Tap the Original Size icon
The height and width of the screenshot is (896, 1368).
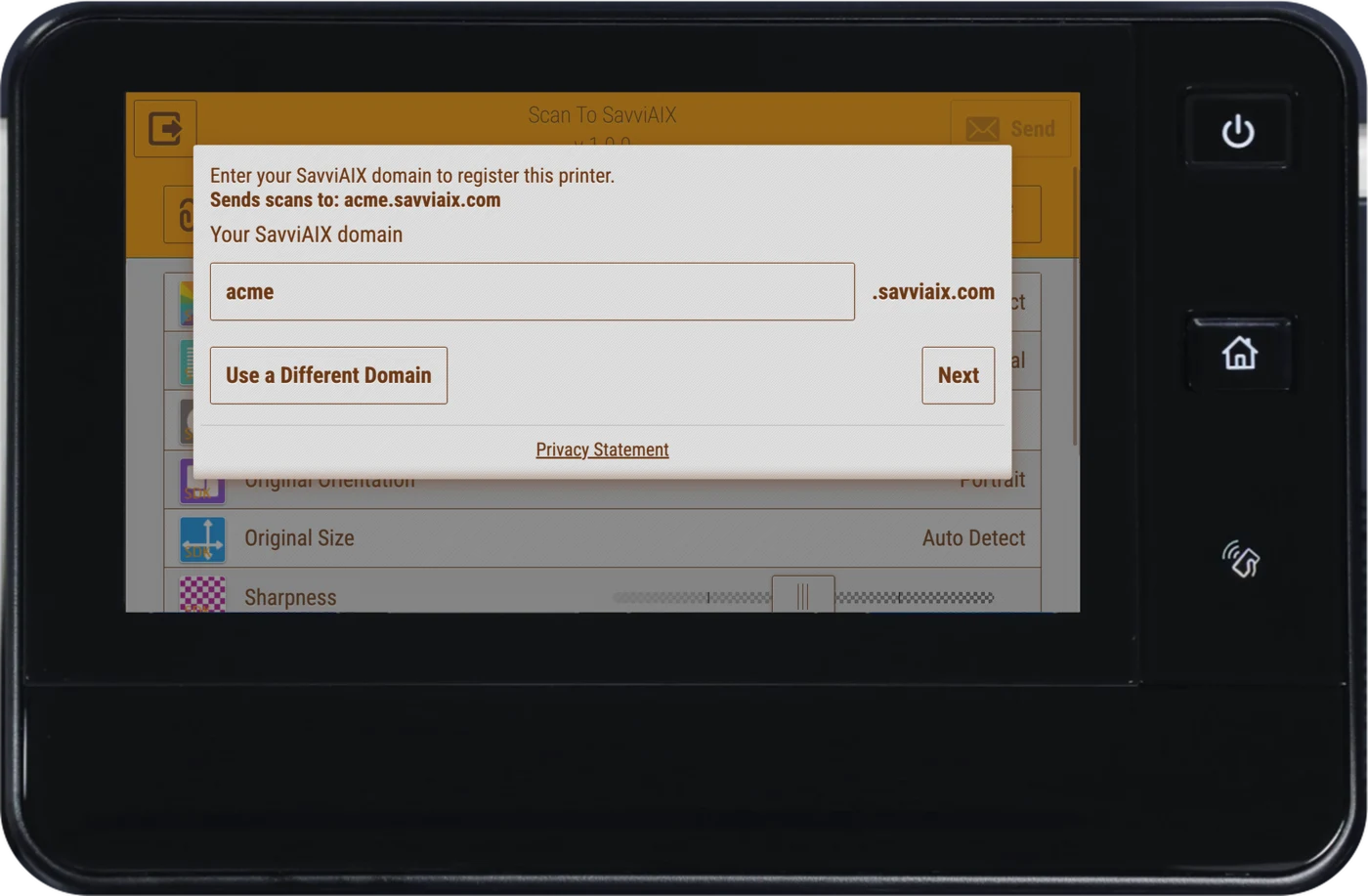click(x=202, y=539)
